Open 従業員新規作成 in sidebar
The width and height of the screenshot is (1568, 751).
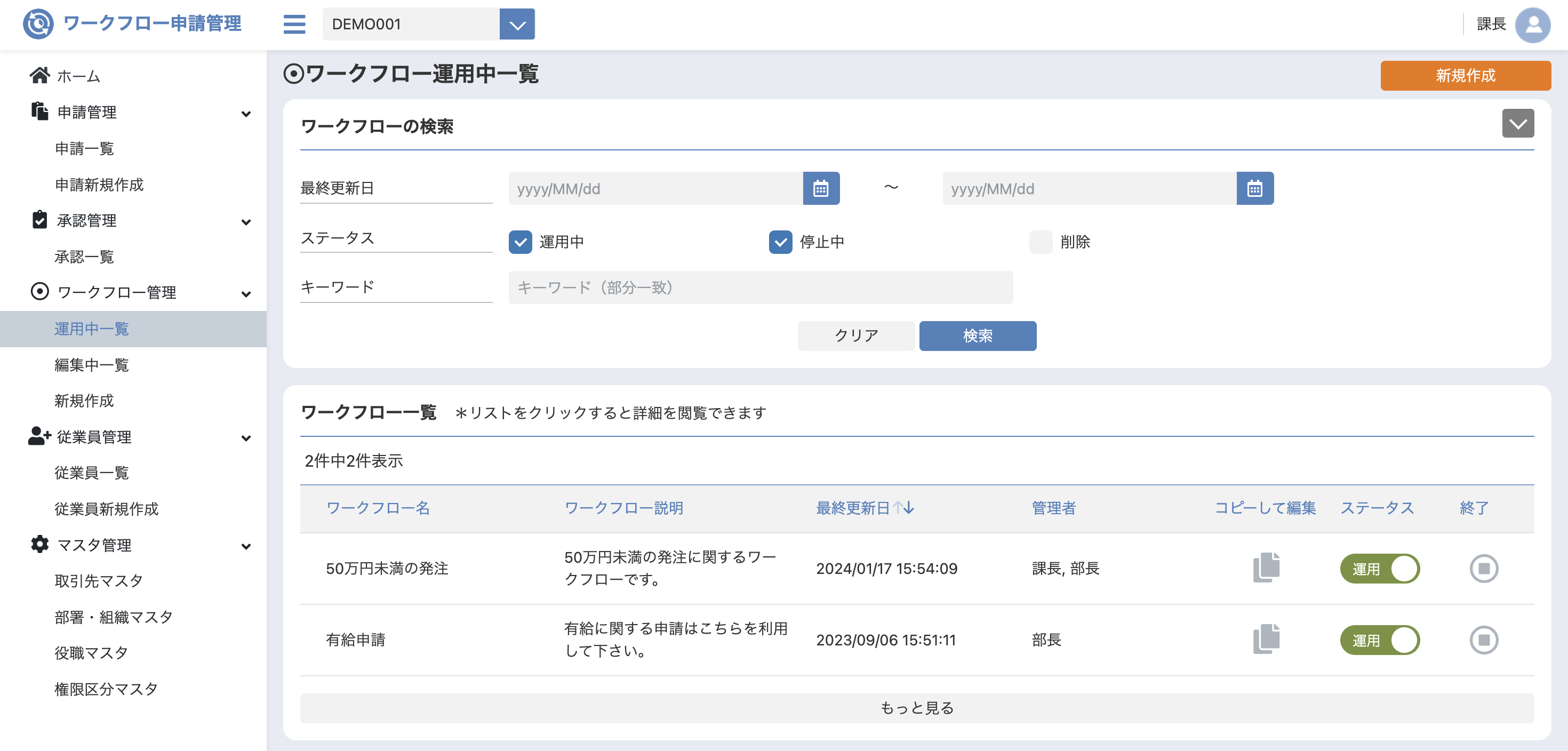(107, 508)
